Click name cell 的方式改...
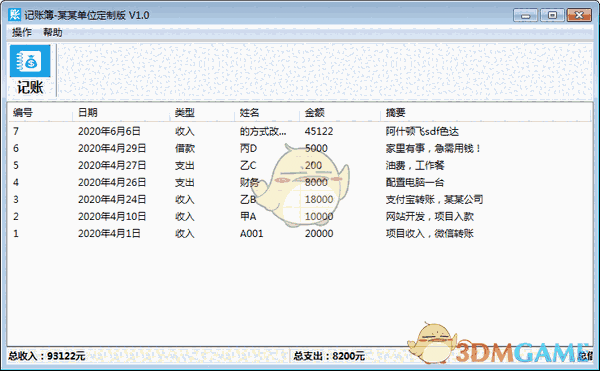This screenshot has width=600, height=371. pyautogui.click(x=263, y=131)
